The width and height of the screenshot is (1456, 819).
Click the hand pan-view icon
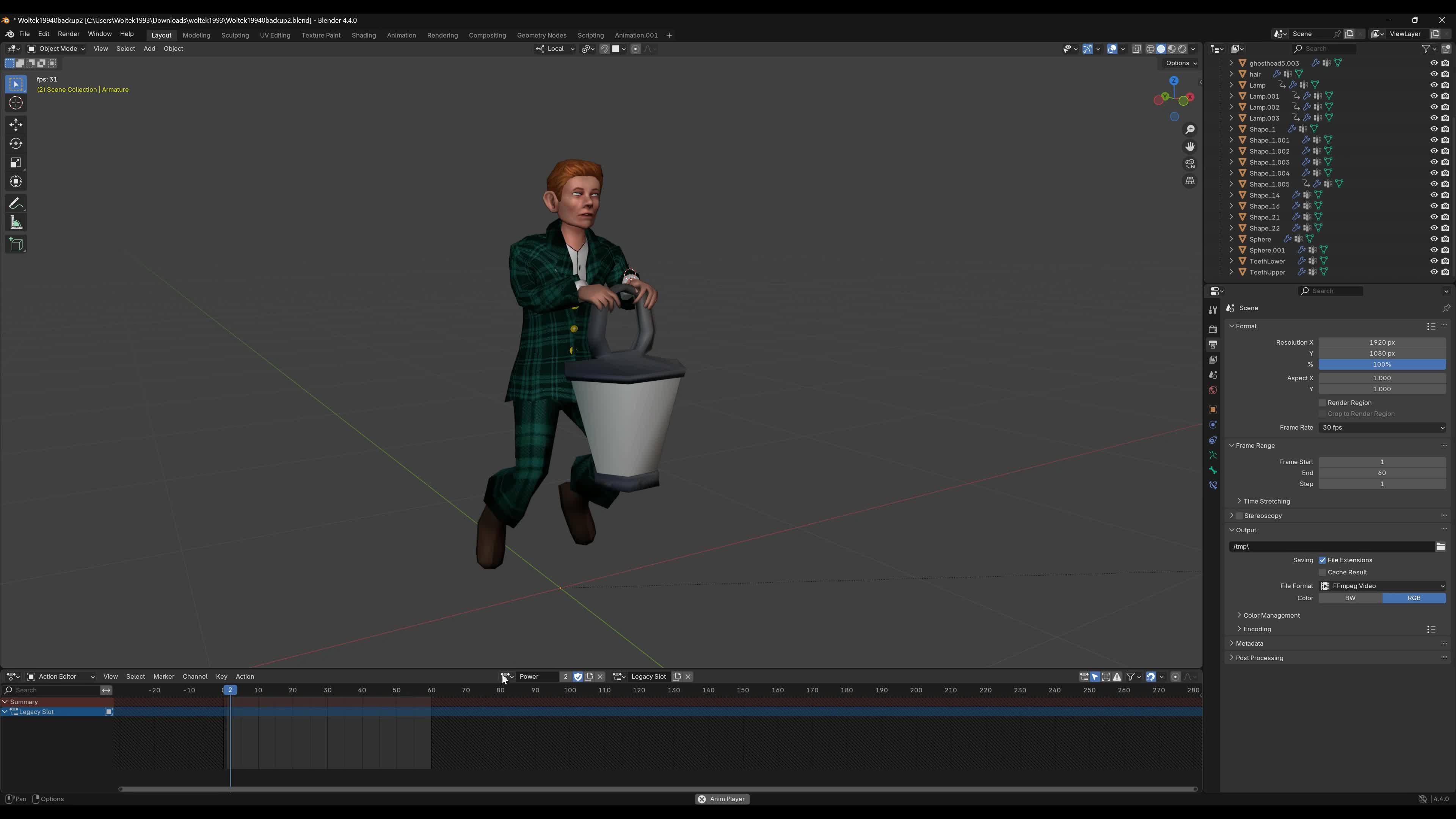pos(1190,146)
